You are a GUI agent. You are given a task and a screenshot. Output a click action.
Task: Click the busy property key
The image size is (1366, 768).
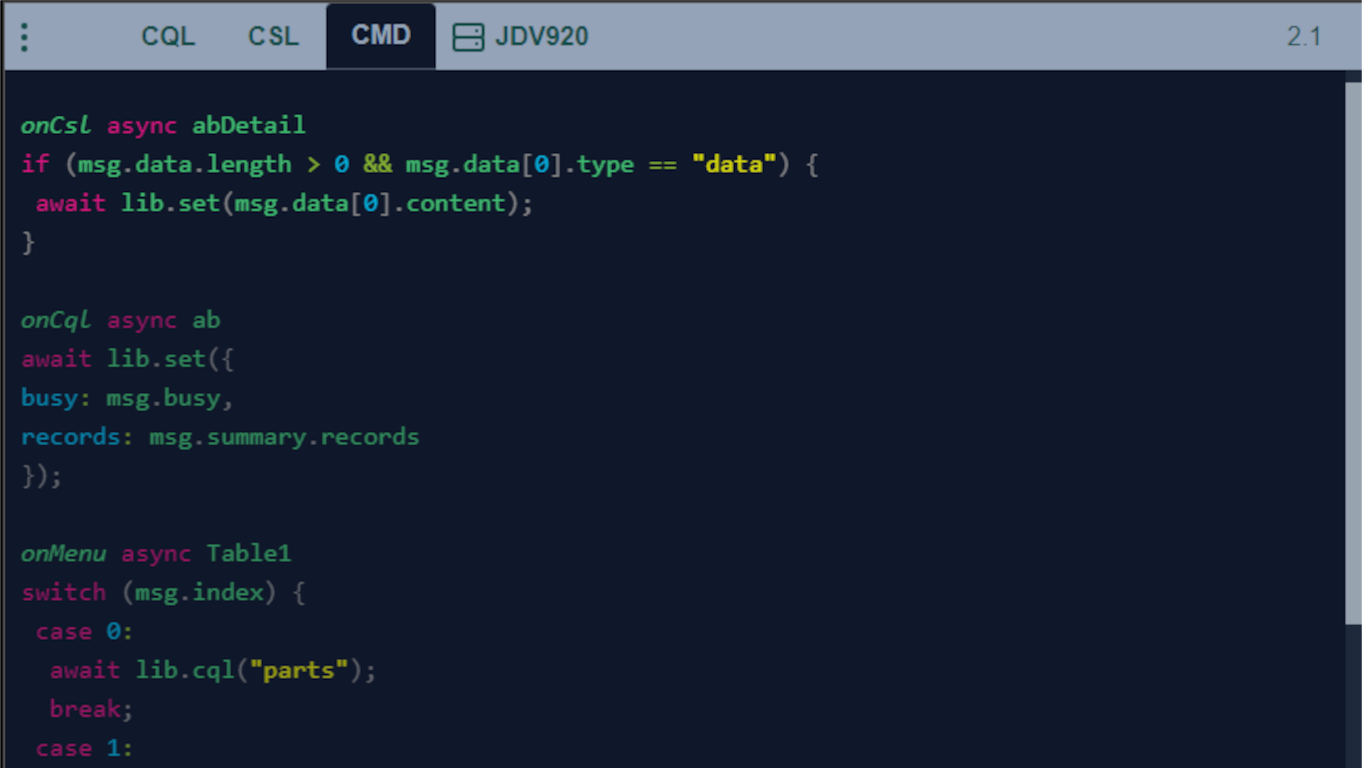(x=49, y=398)
